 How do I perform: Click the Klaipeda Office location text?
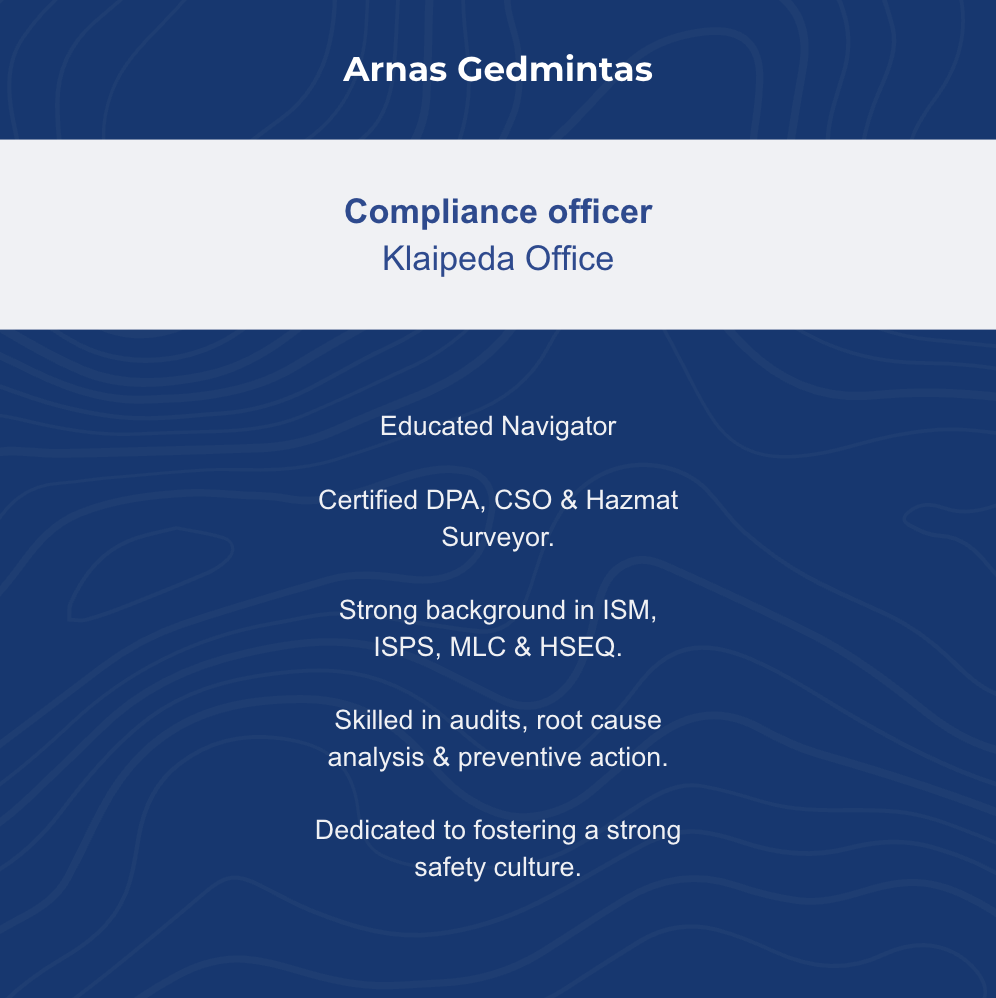tap(497, 259)
